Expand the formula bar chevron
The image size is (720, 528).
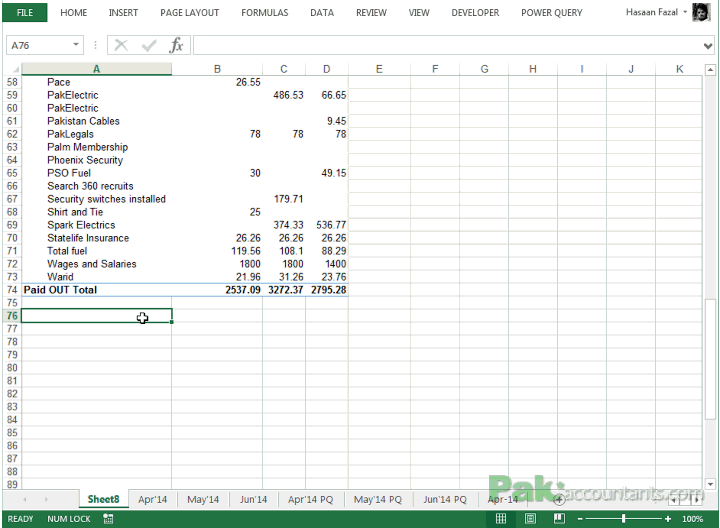[708, 45]
